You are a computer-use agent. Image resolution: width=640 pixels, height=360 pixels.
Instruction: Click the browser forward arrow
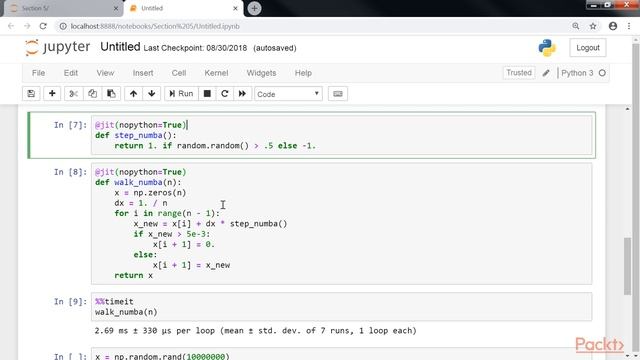27,26
